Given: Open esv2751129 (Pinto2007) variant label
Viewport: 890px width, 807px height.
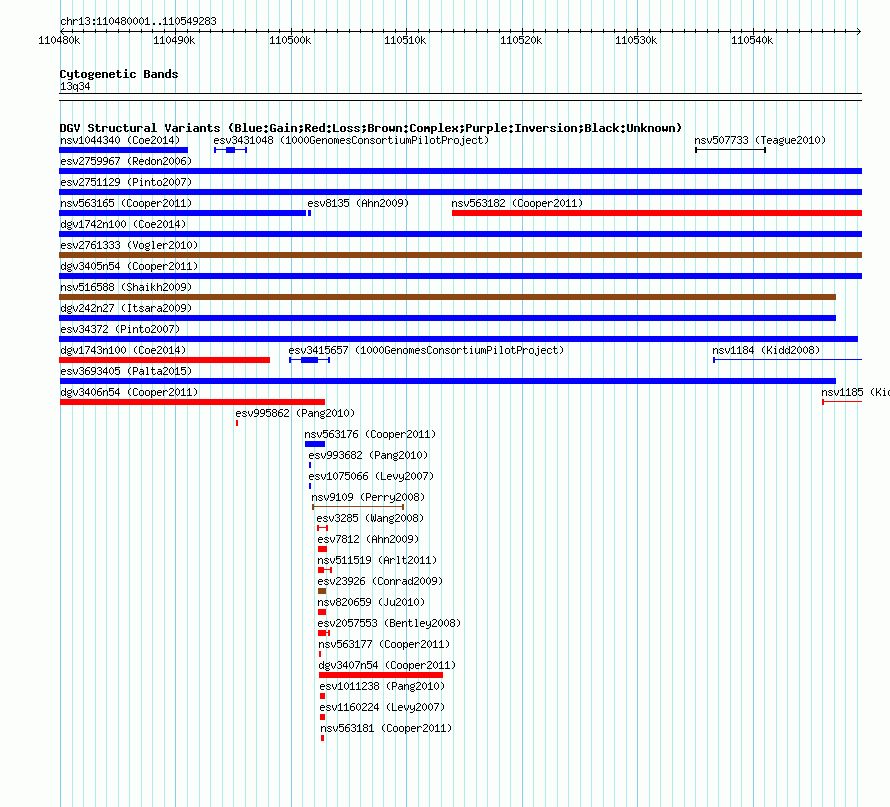Looking at the screenshot, I should [126, 182].
